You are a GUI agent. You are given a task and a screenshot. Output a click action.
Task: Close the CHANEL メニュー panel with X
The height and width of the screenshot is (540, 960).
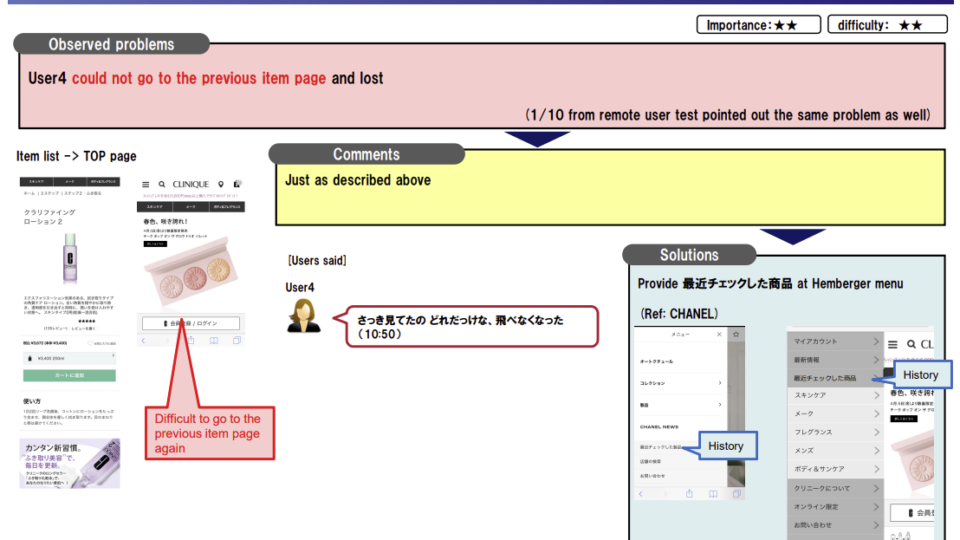(x=719, y=334)
